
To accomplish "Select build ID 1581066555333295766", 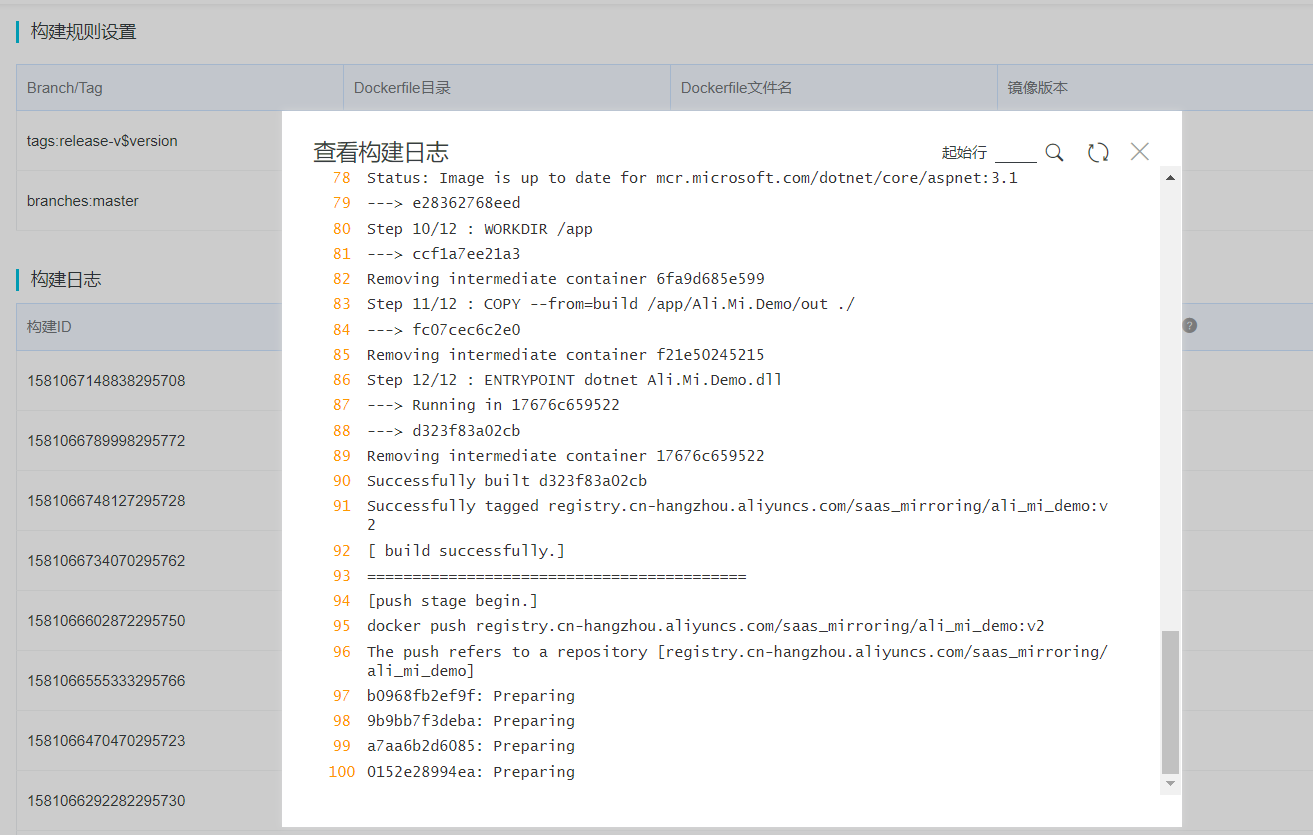I will [106, 680].
